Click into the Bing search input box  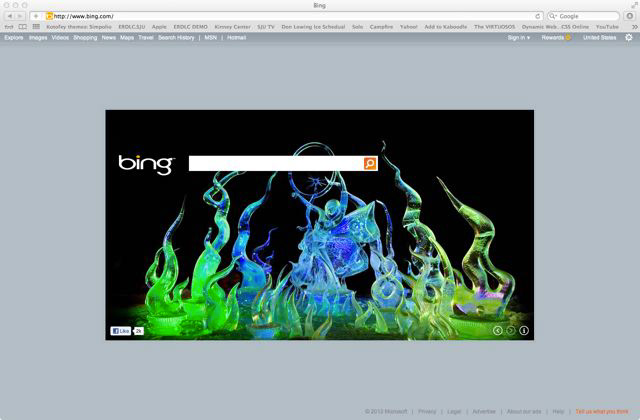click(276, 164)
